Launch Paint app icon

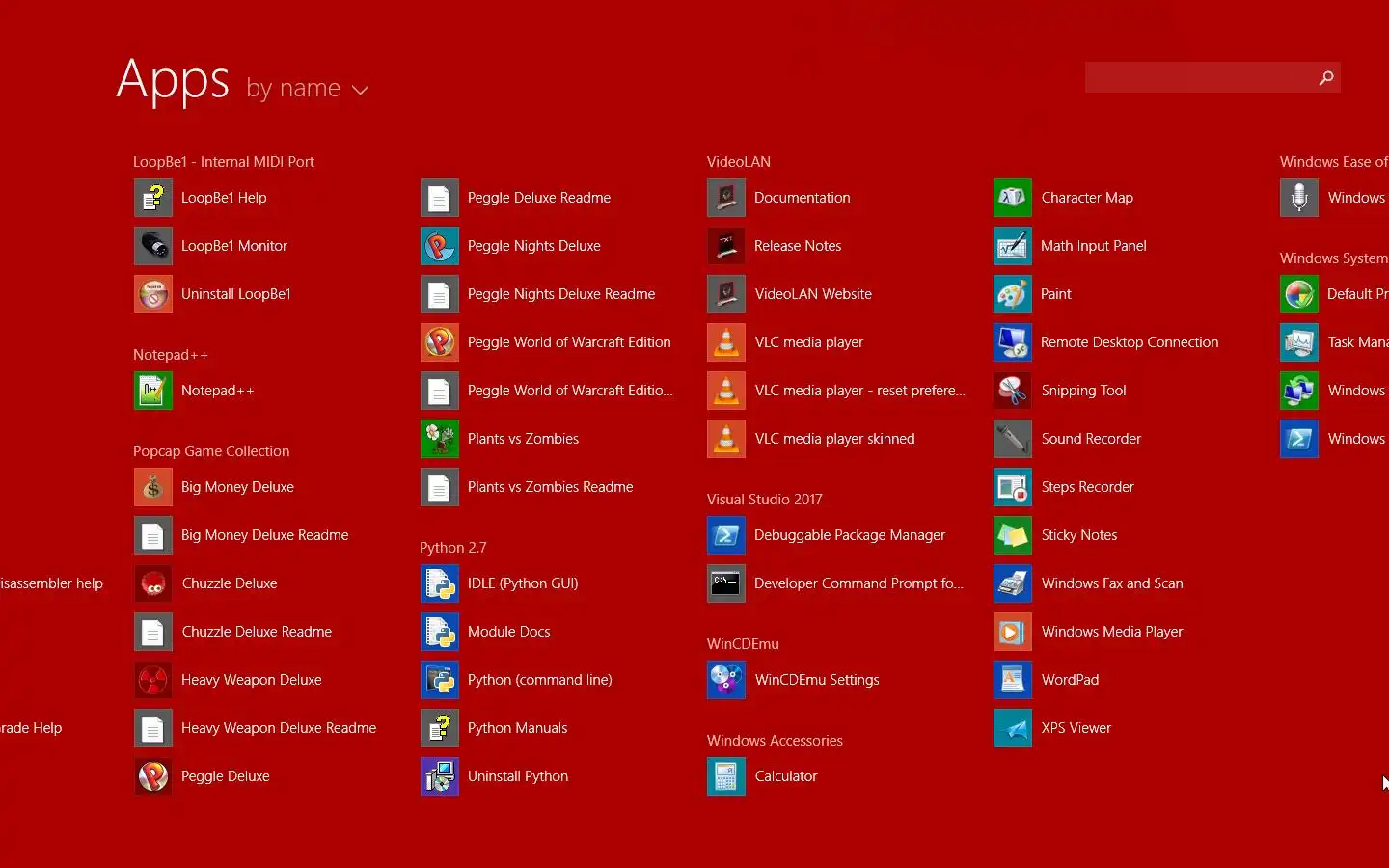[x=1012, y=294]
